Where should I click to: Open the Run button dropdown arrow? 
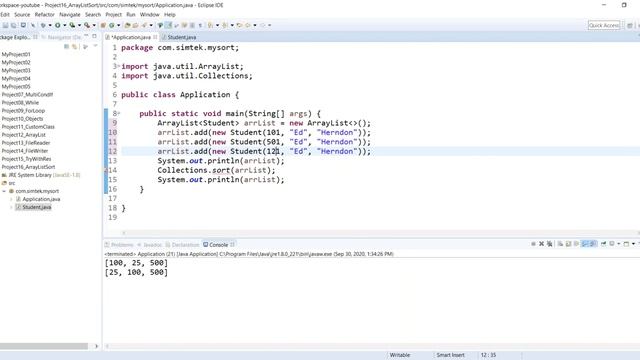[x=64, y=25]
